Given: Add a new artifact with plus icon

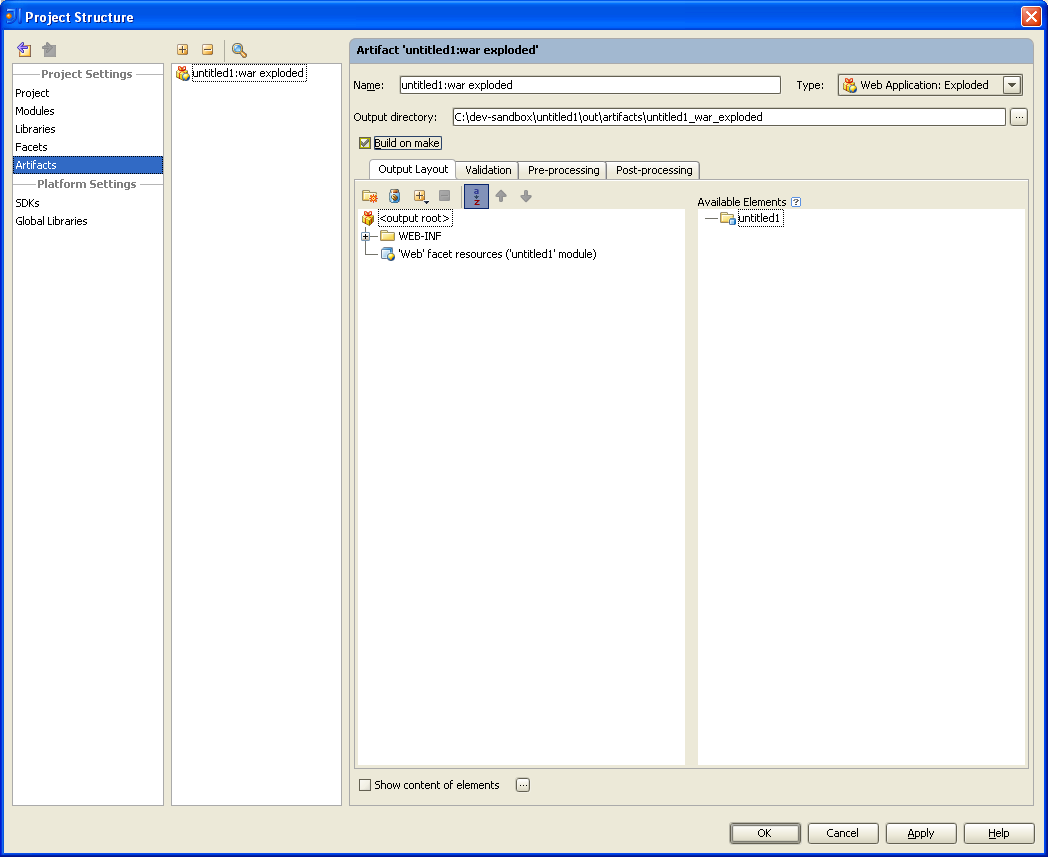Looking at the screenshot, I should coord(182,49).
